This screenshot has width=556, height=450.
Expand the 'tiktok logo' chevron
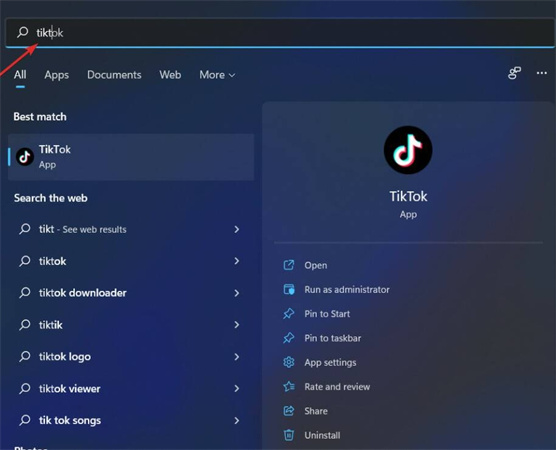click(x=237, y=357)
